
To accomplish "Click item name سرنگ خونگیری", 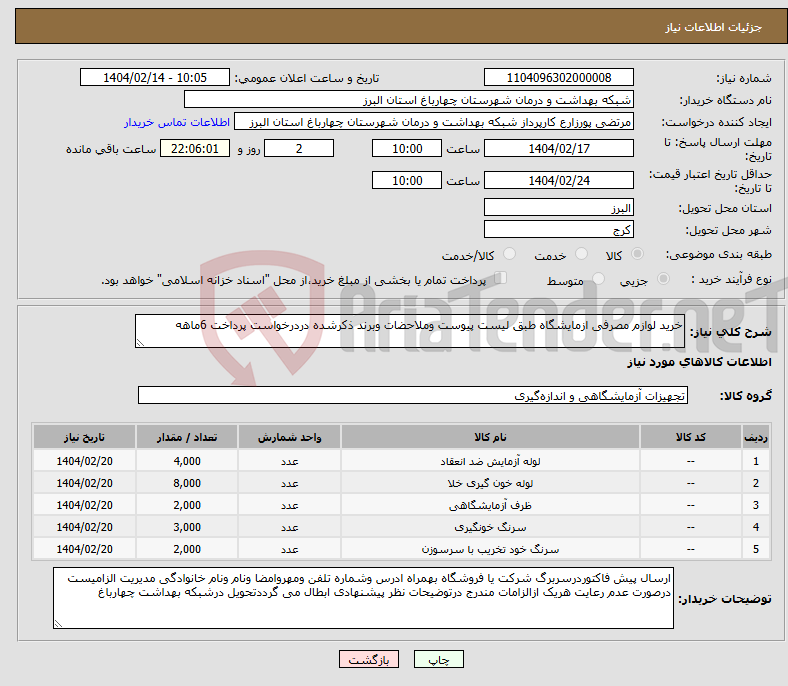I will pos(490,527).
